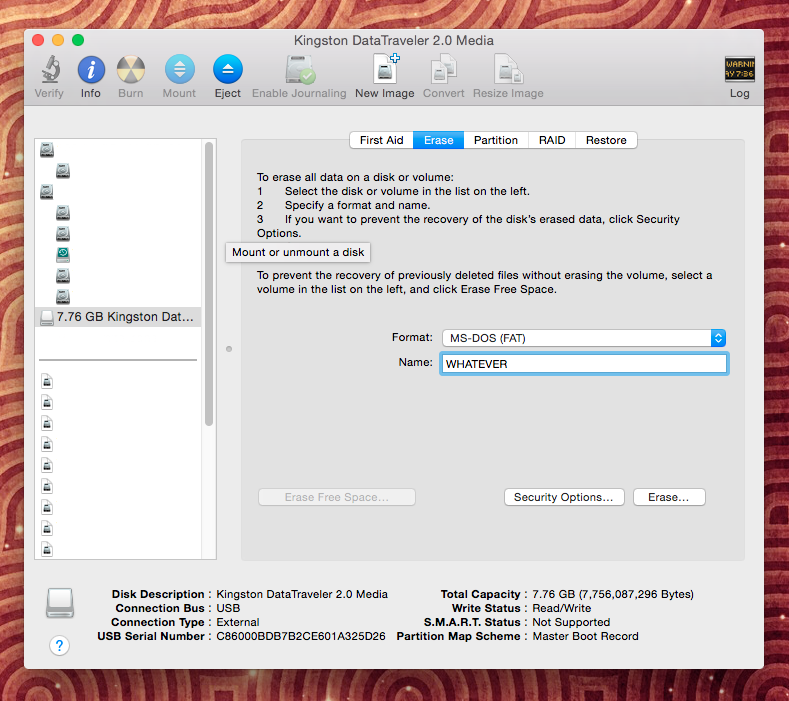
Task: Open the Log viewer
Action: click(x=739, y=69)
